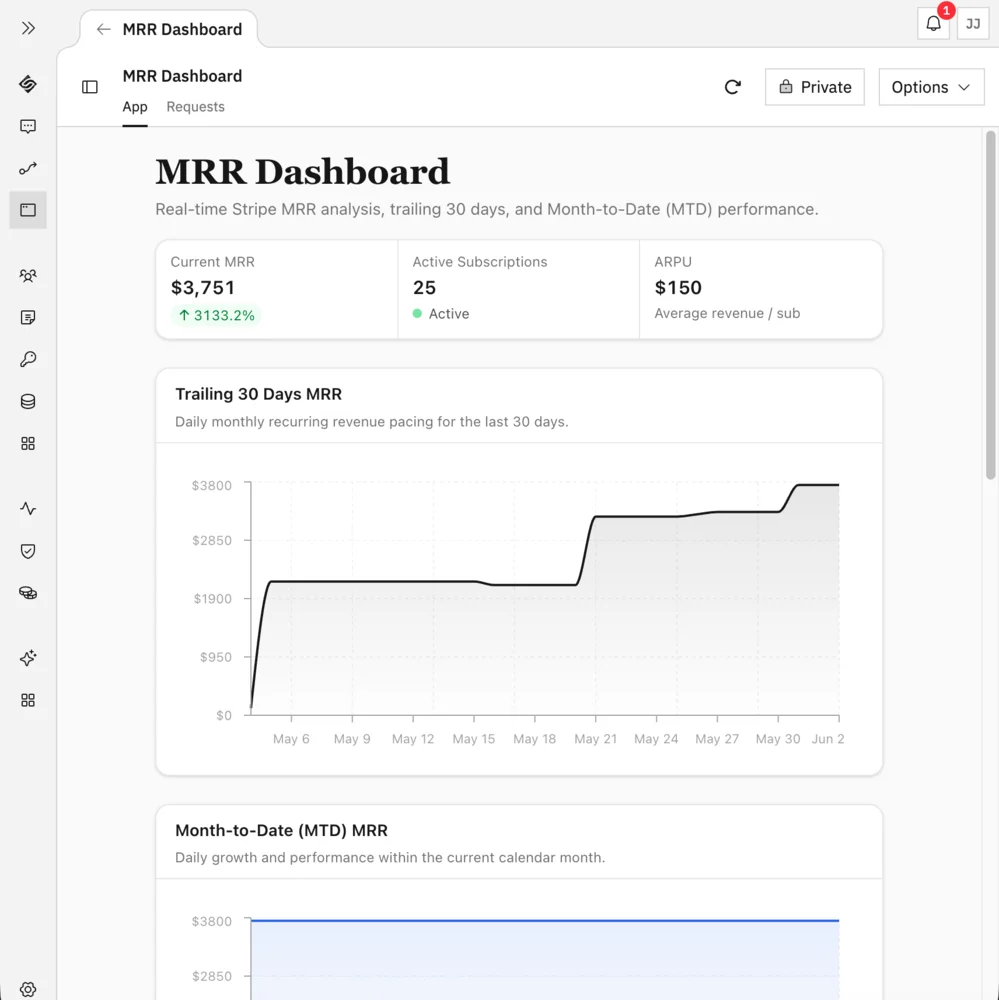Open the JJ user avatar menu

point(973,24)
